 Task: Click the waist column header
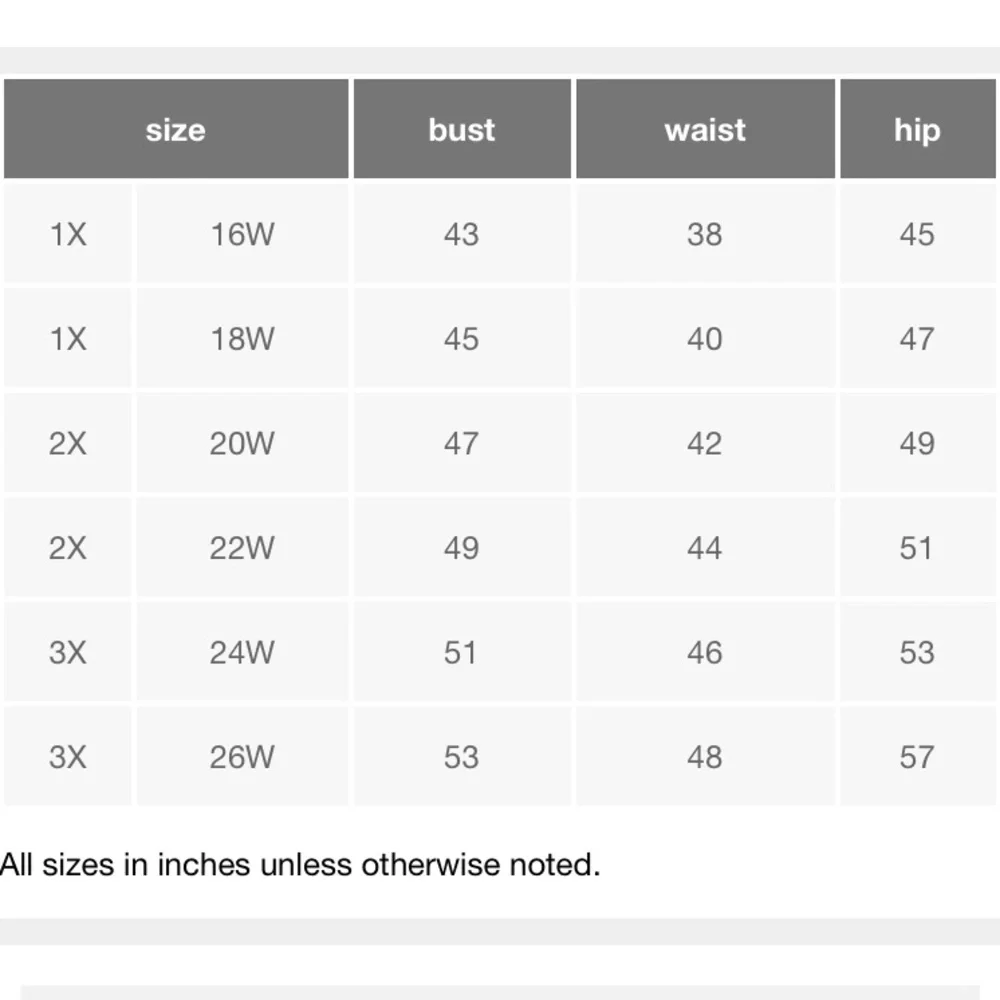[705, 130]
